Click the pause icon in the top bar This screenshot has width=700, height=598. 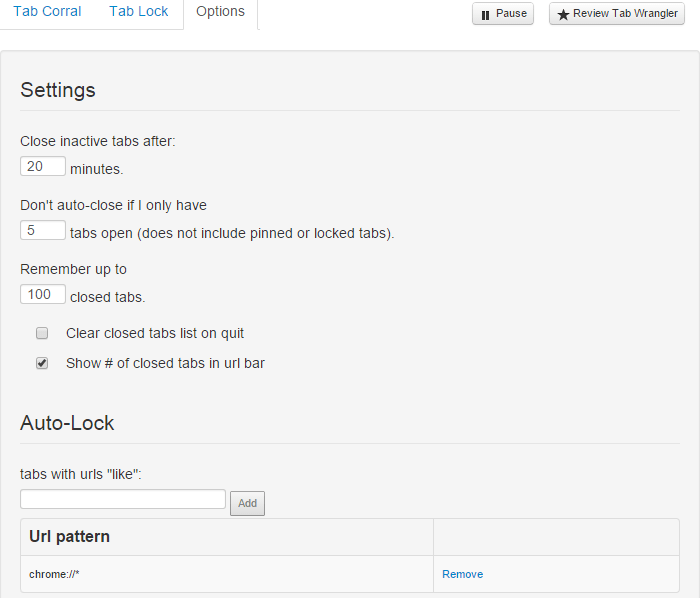(485, 15)
